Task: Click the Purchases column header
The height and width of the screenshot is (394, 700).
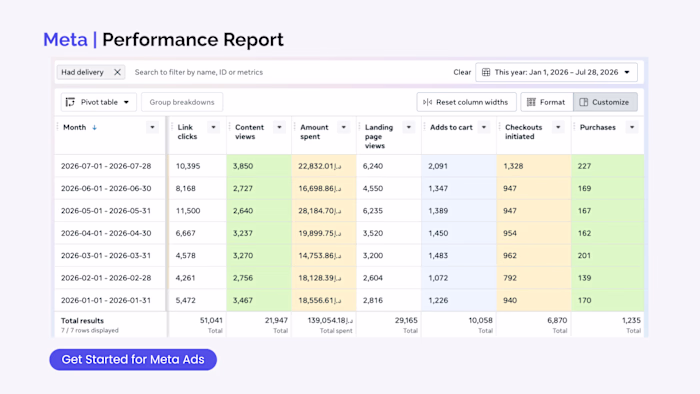Action: [x=597, y=128]
